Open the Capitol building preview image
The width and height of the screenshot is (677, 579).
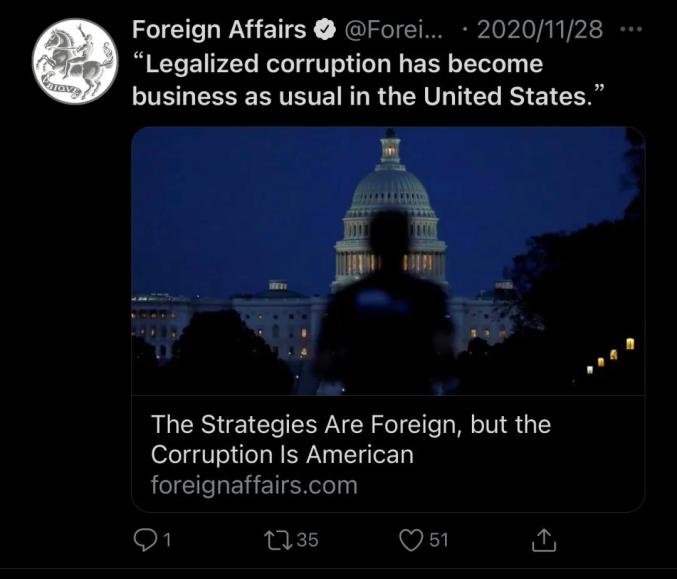pos(388,261)
